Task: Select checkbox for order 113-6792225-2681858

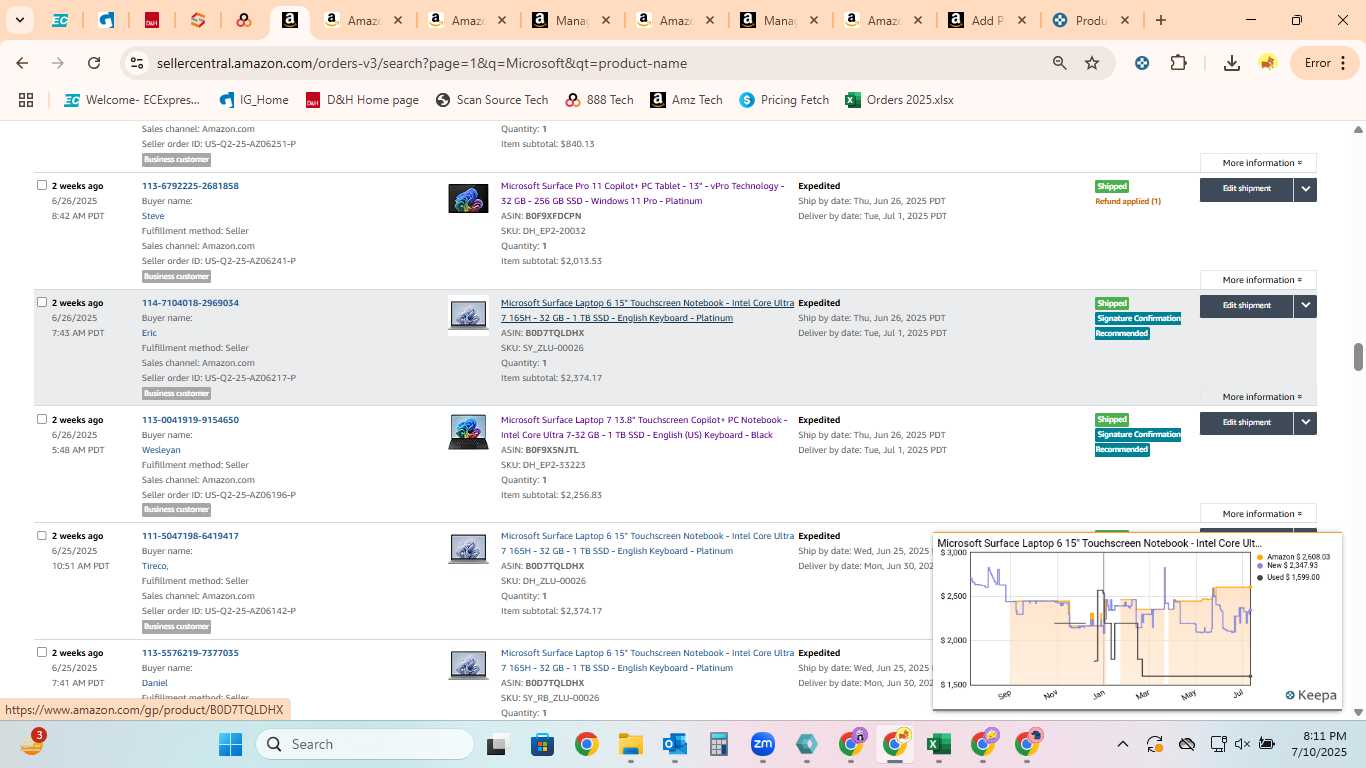Action: (x=42, y=185)
